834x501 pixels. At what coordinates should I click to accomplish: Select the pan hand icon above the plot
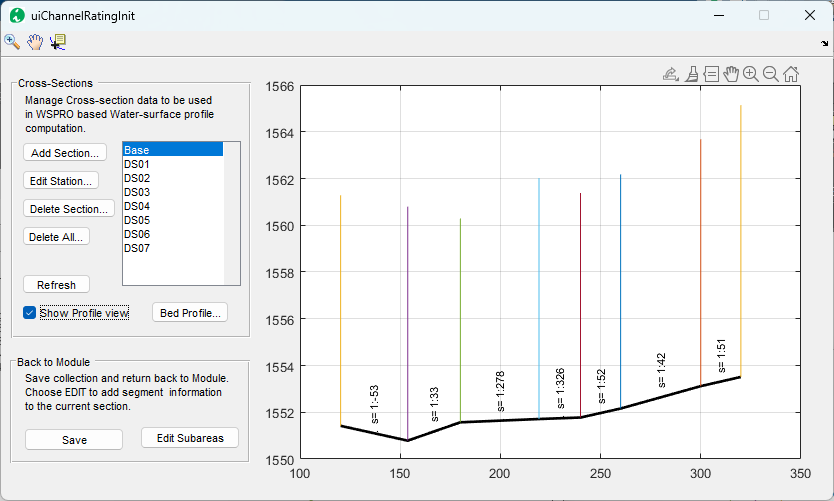[x=731, y=74]
